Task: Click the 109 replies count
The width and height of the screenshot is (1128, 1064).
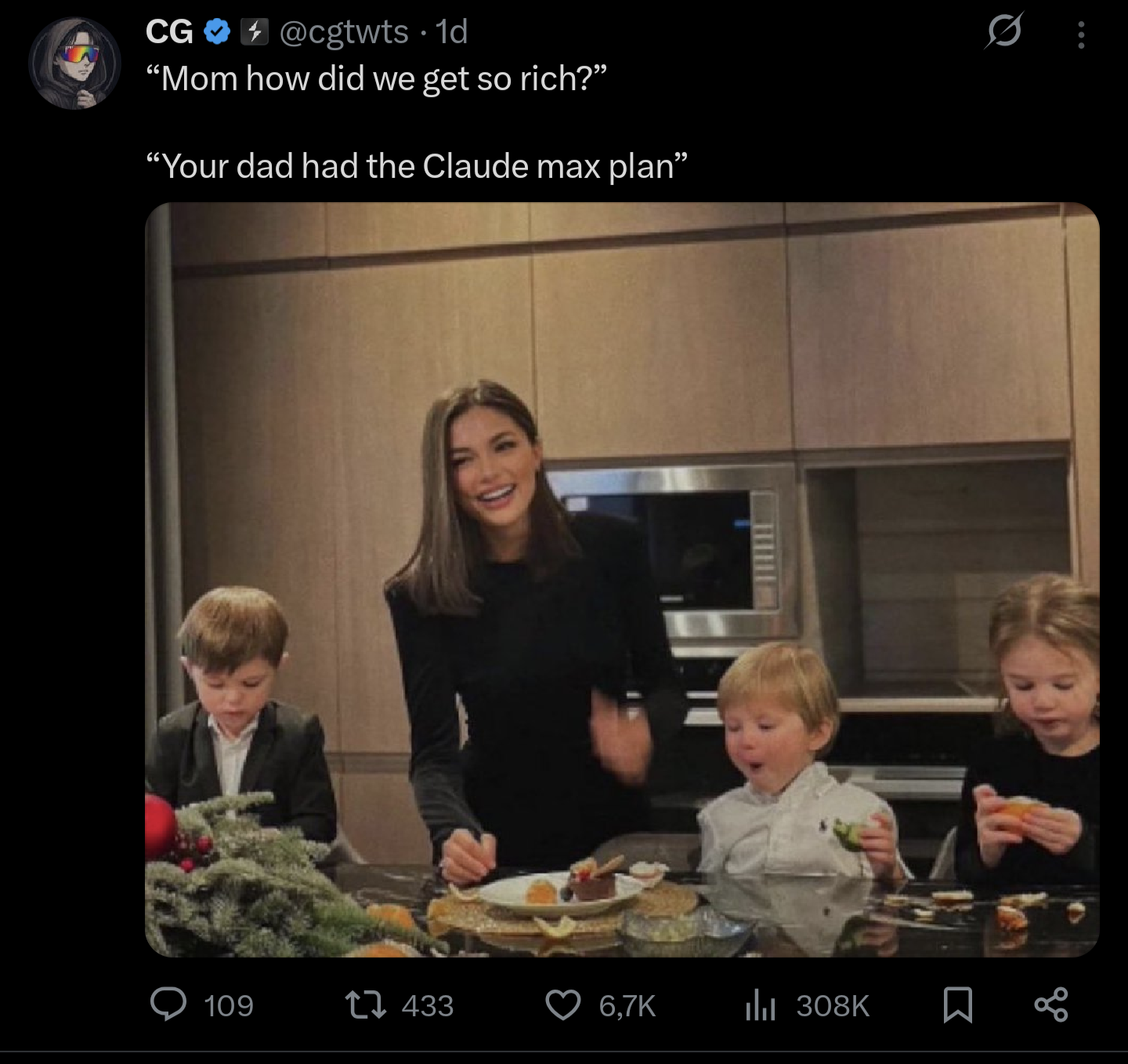Action: coord(229,1005)
